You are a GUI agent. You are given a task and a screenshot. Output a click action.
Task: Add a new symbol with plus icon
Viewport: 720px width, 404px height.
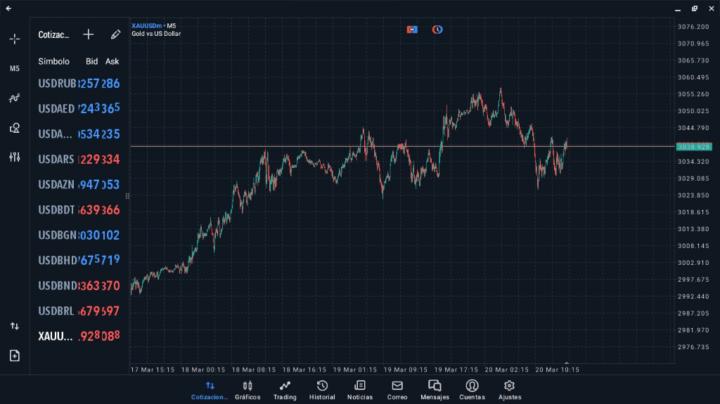click(88, 34)
